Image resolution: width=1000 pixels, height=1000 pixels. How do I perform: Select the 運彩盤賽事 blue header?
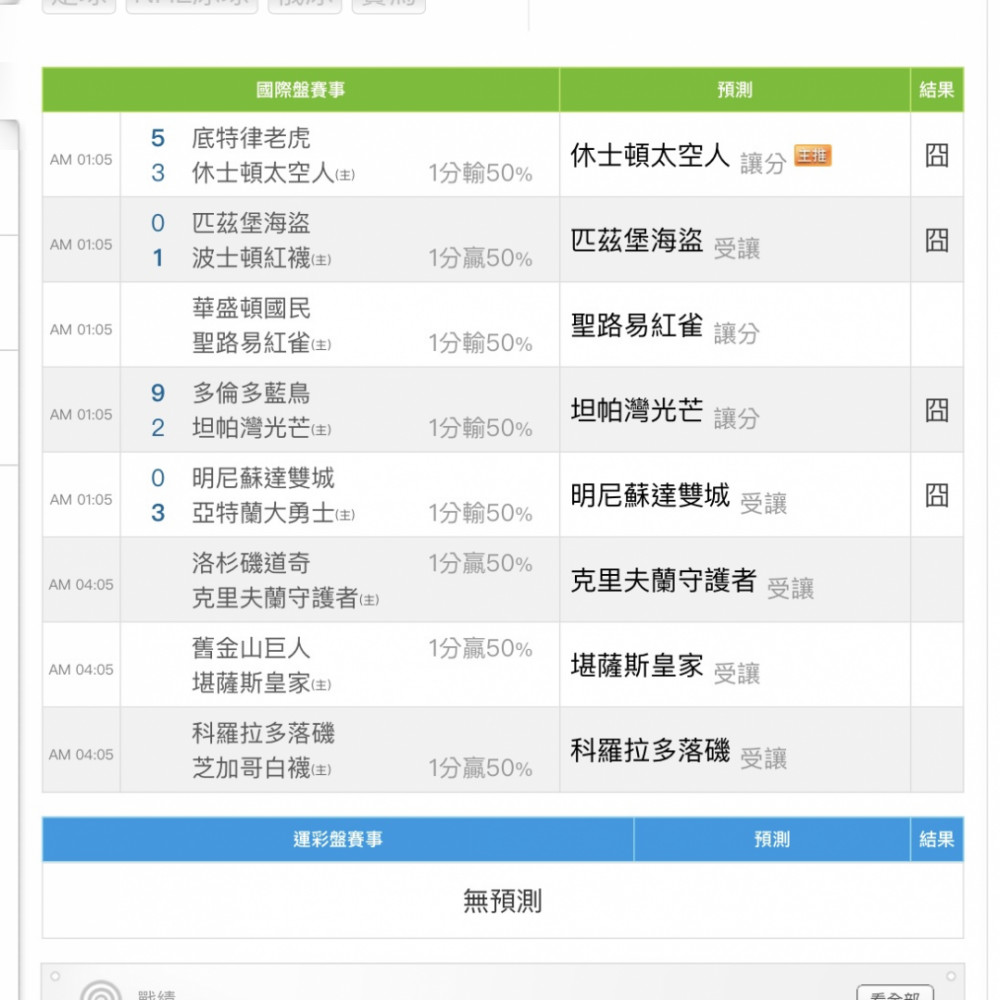click(x=338, y=839)
